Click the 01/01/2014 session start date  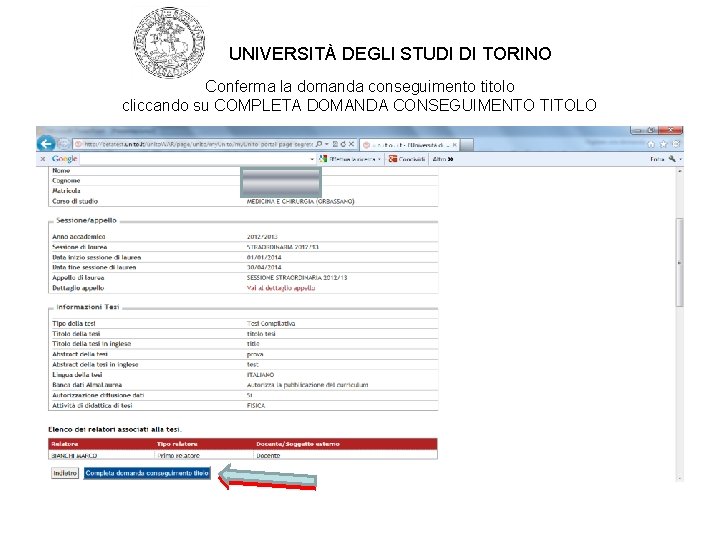coord(264,258)
